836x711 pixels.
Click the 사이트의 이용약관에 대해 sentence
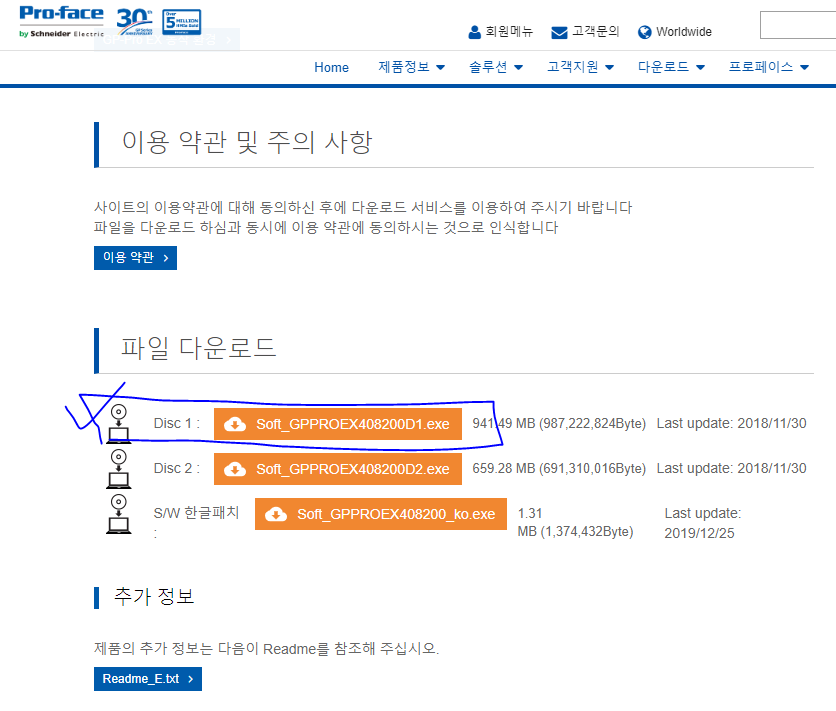(x=363, y=207)
